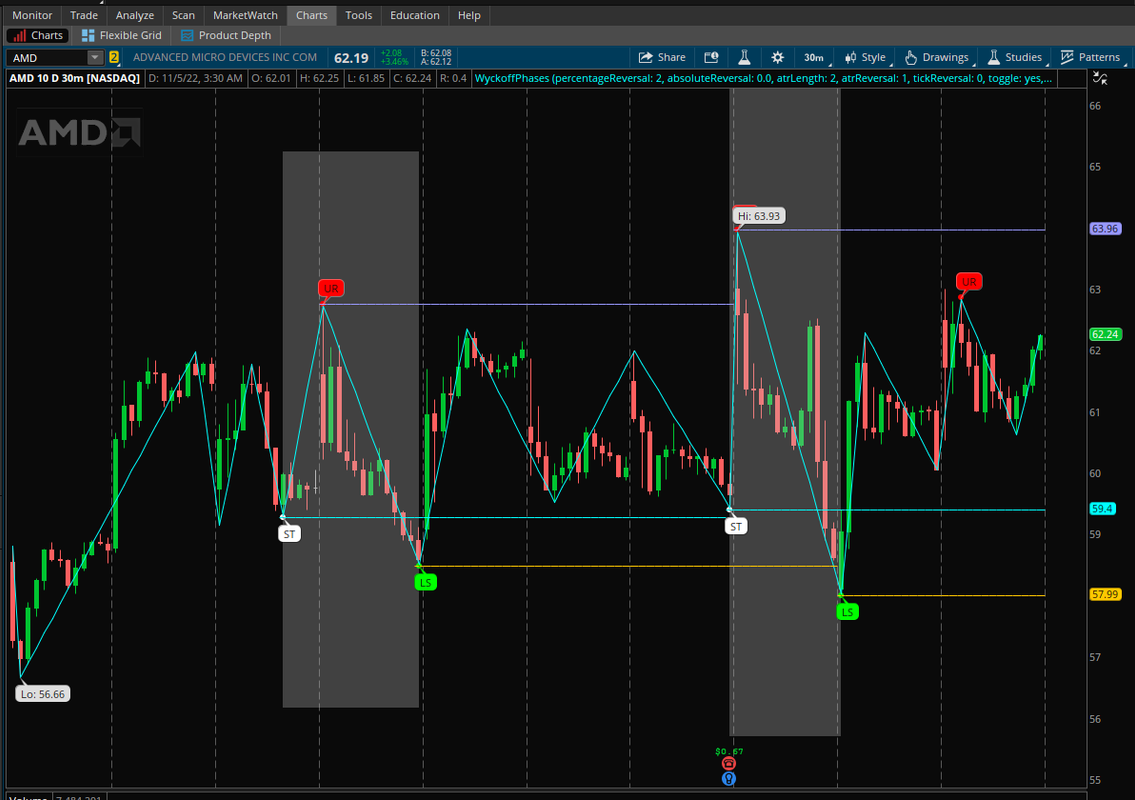Click the blue lightbulb event icon

pyautogui.click(x=729, y=779)
